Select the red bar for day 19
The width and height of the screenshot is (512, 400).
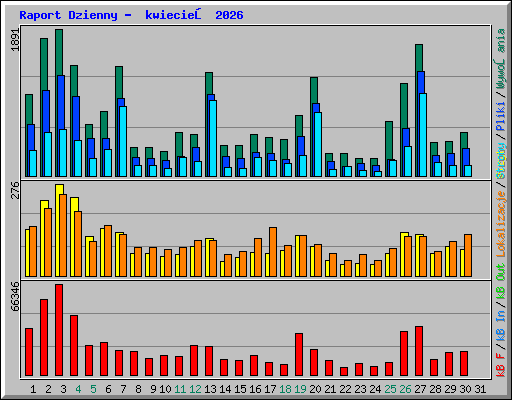click(x=299, y=355)
